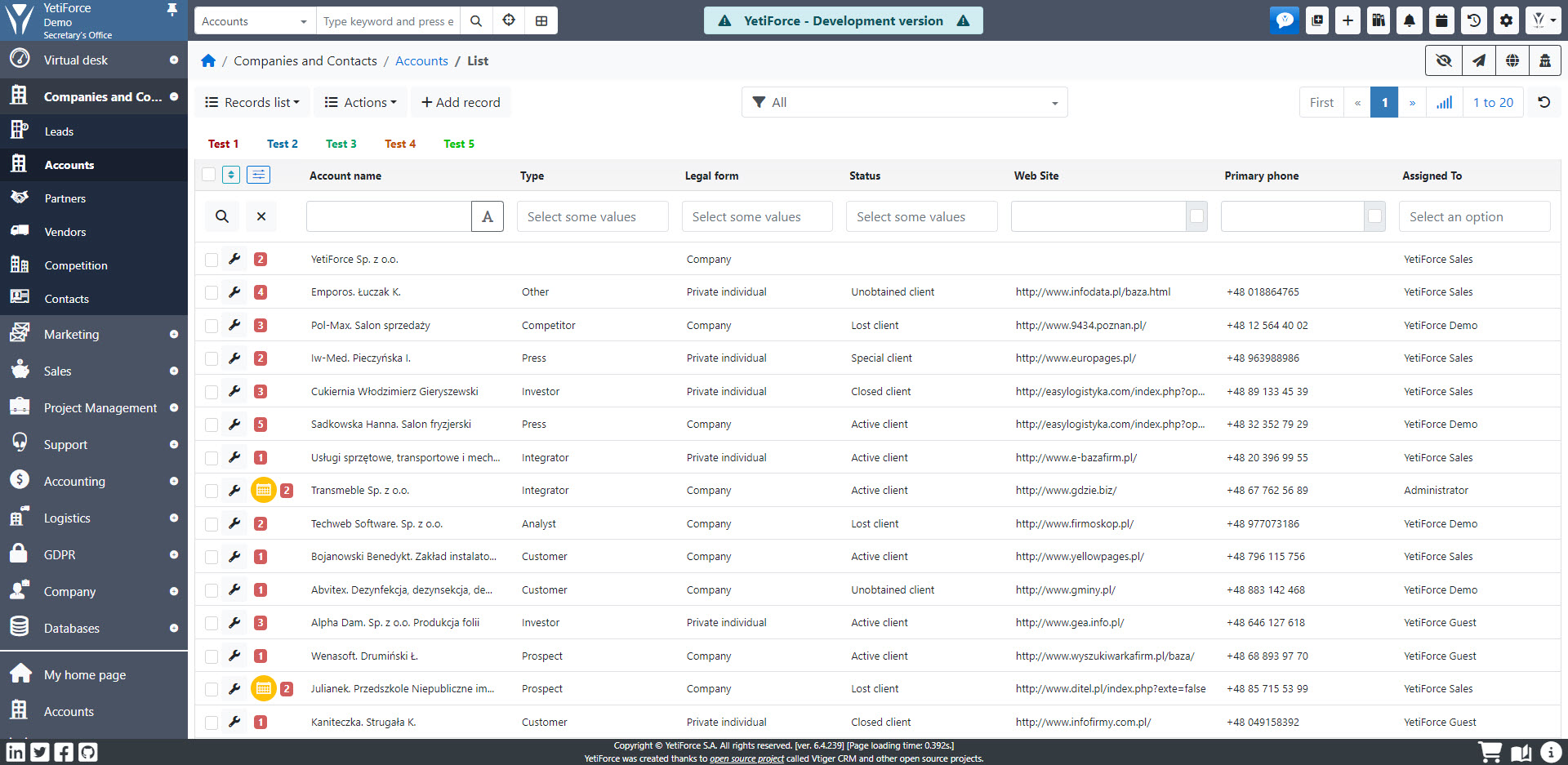Click the Account name filter input
Viewport: 1568px width, 765px height.
[x=389, y=216]
